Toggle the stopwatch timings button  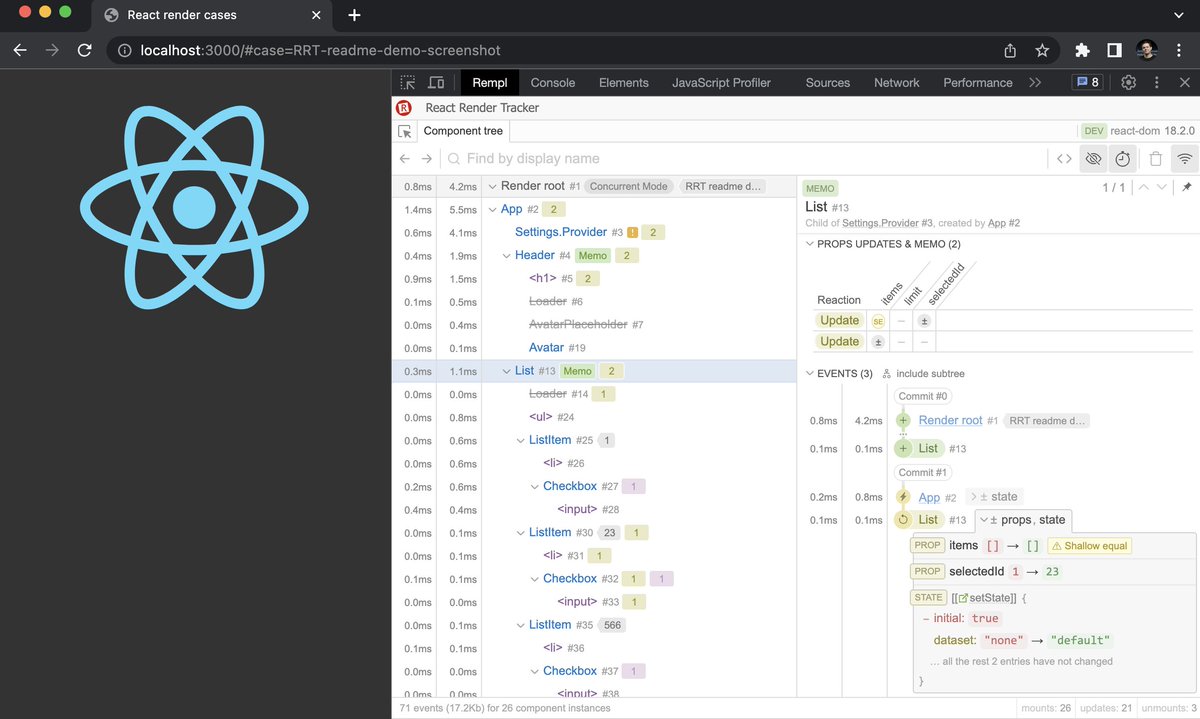click(1123, 158)
